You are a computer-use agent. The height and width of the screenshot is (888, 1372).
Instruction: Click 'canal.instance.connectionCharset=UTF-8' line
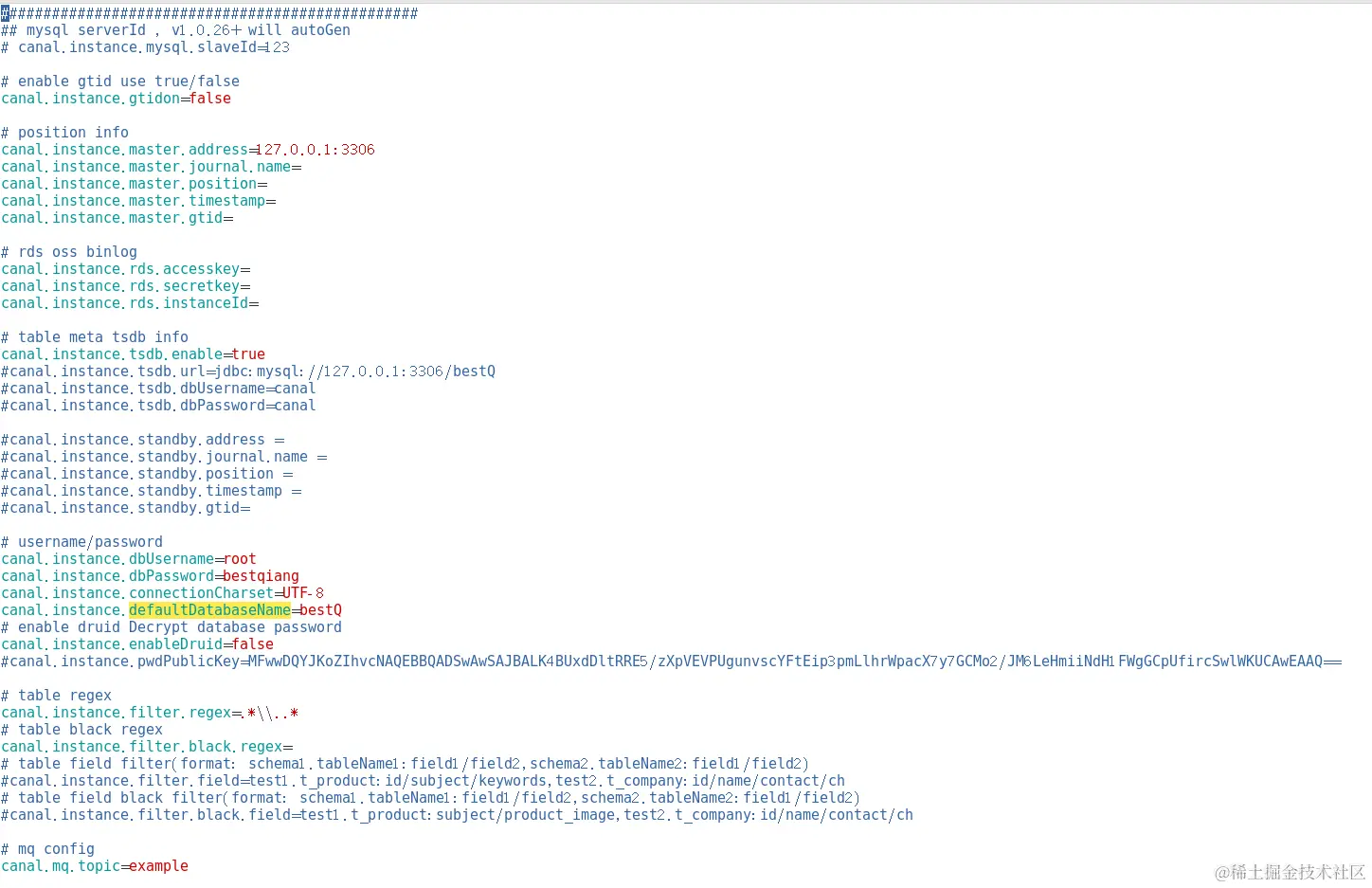point(162,593)
